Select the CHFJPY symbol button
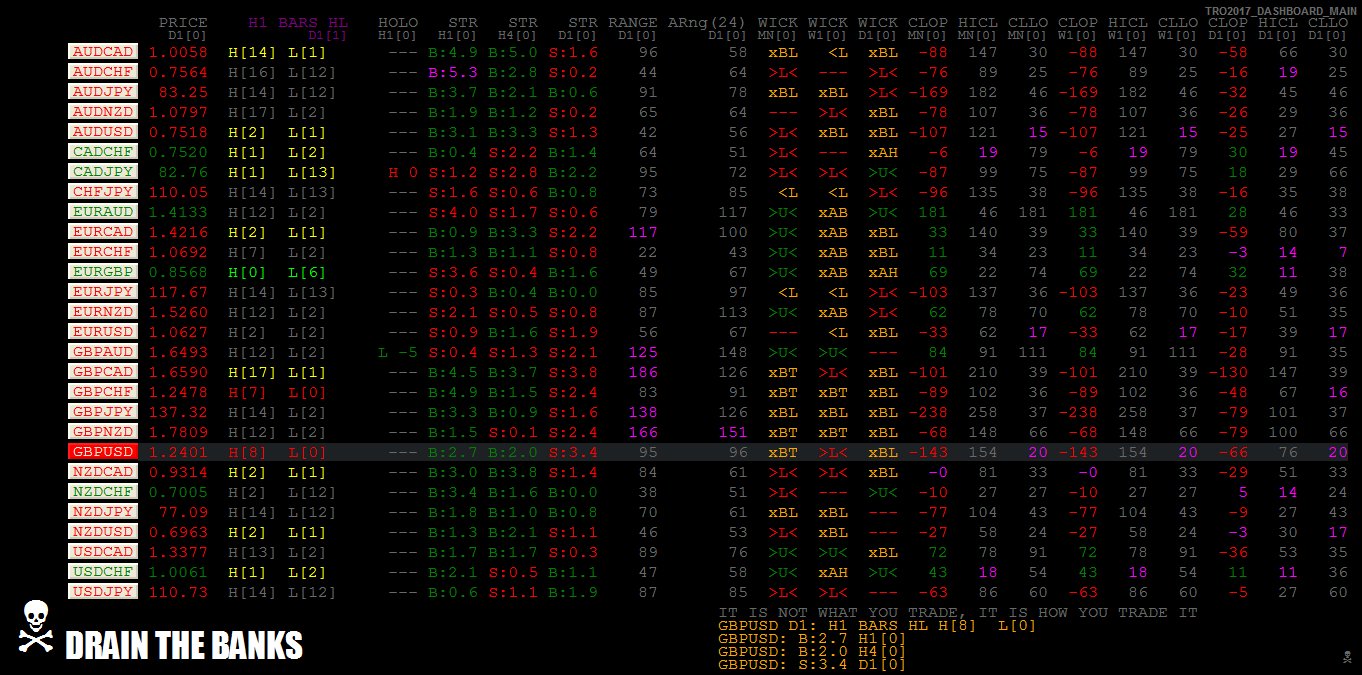This screenshot has height=675, width=1362. tap(103, 191)
